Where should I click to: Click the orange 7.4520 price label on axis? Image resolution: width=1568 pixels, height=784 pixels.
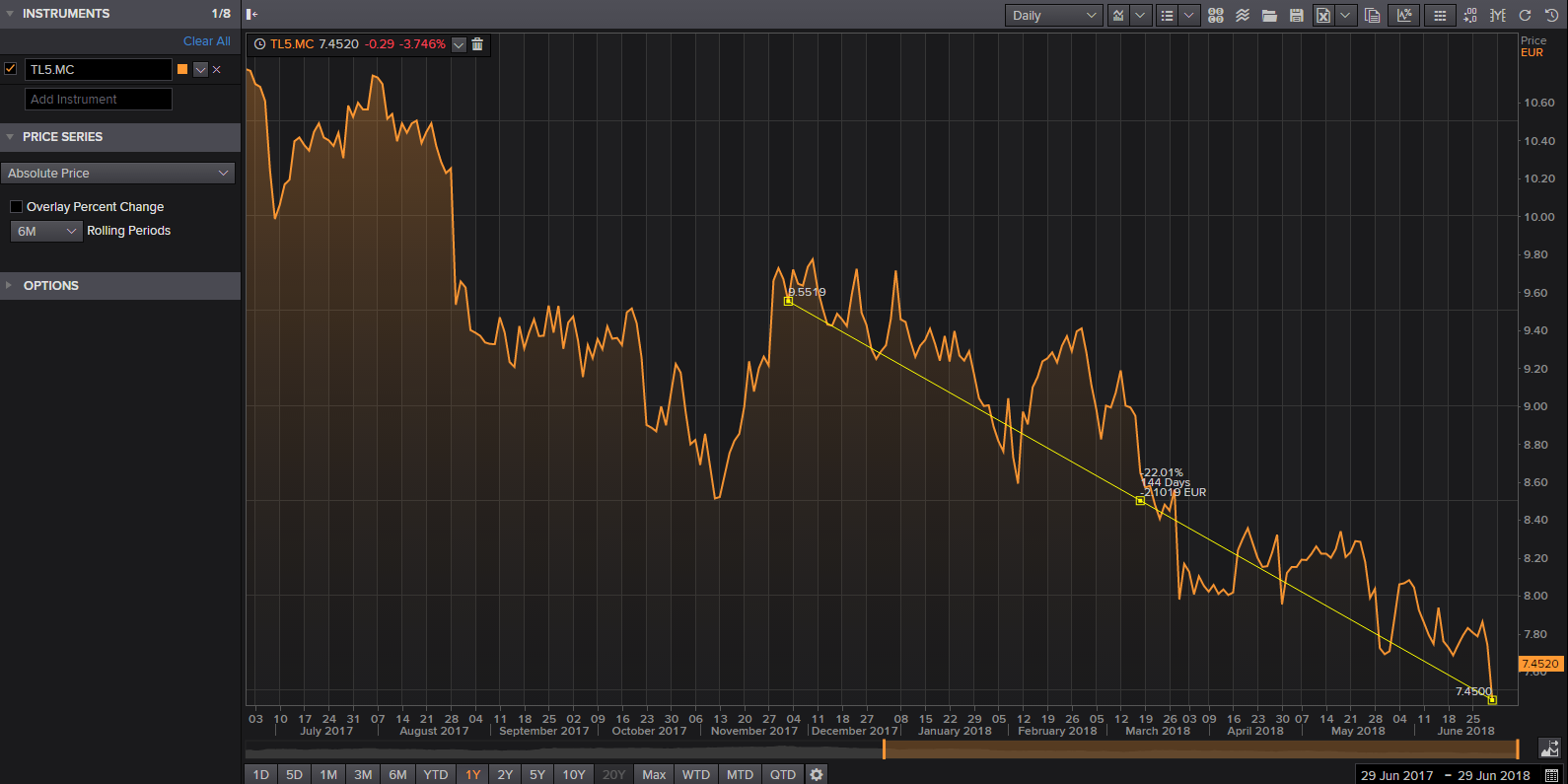1540,664
